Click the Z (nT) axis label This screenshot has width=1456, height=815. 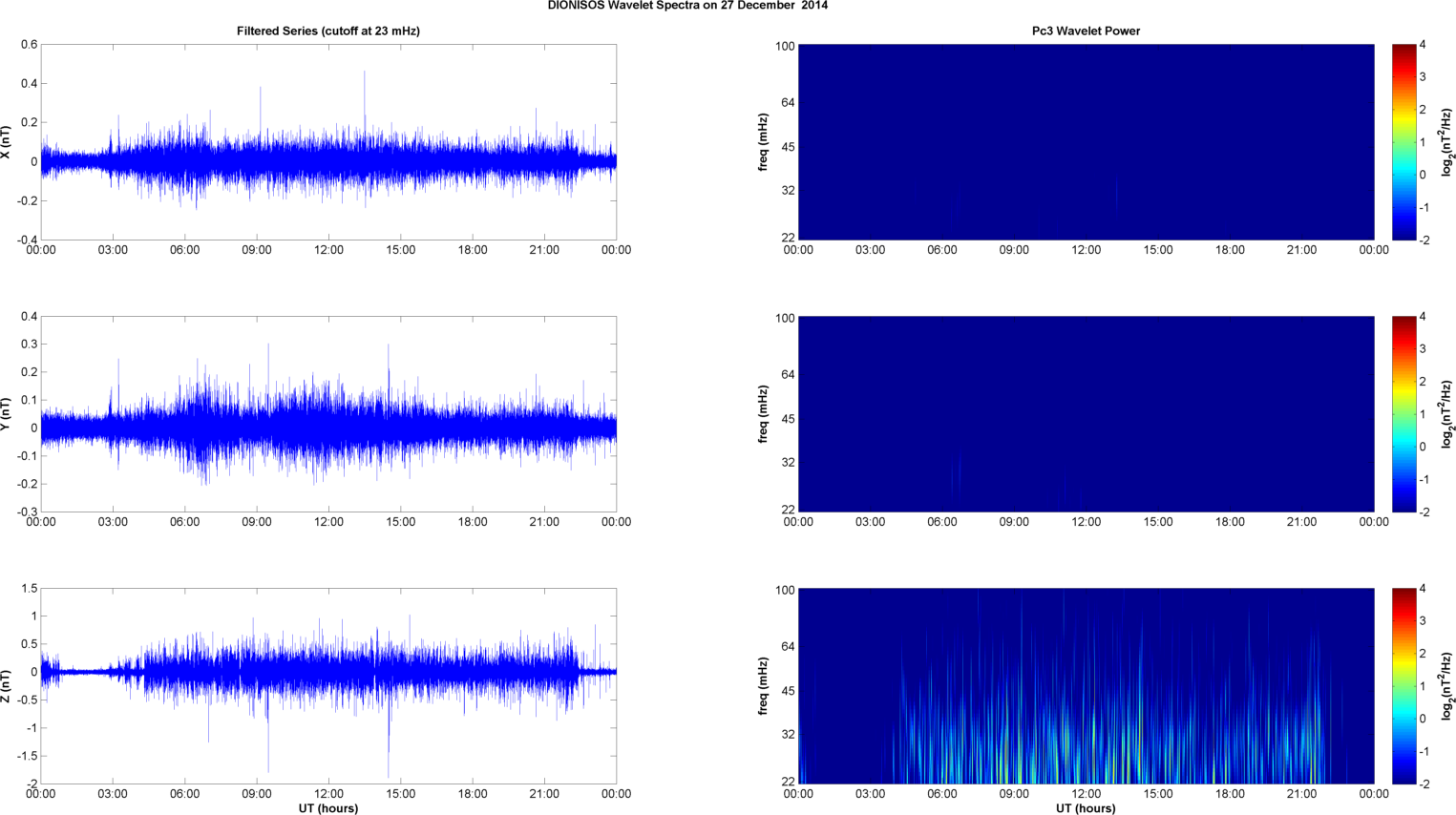(x=6, y=686)
